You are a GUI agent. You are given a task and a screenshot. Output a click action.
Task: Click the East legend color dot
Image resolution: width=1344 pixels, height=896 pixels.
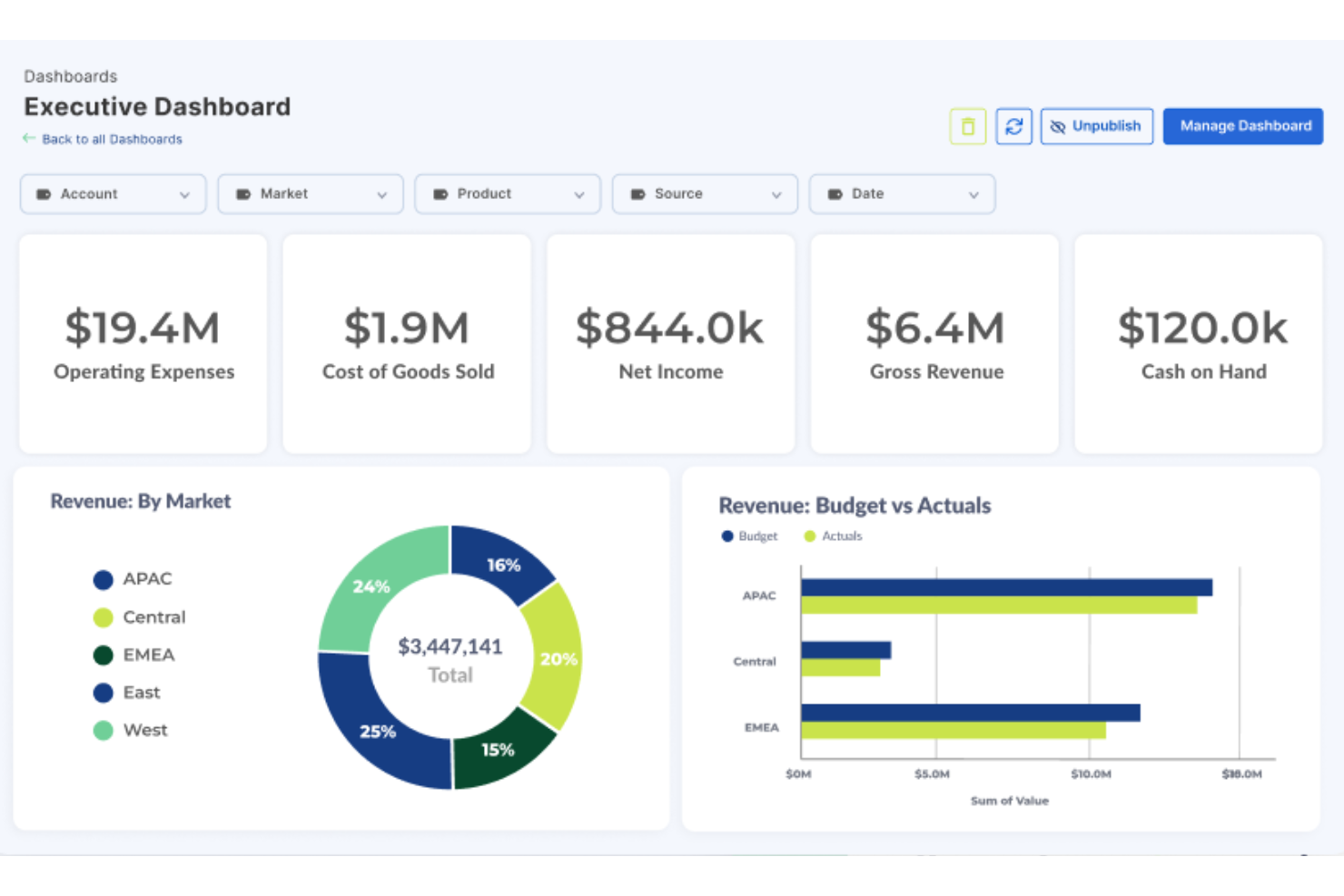click(x=104, y=693)
